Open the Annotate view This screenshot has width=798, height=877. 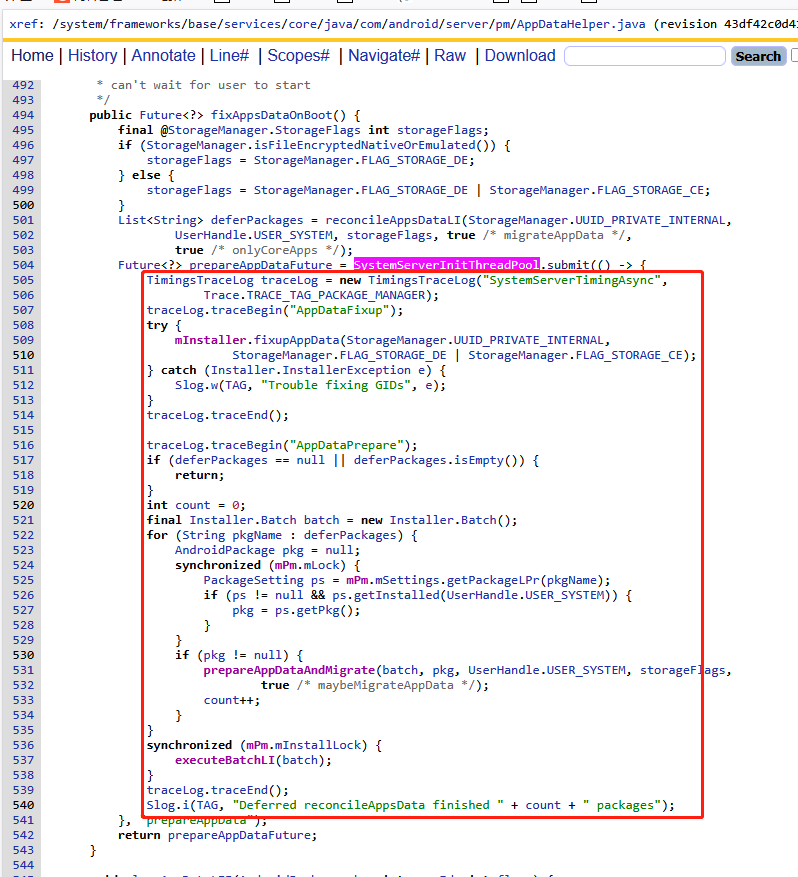(x=163, y=56)
